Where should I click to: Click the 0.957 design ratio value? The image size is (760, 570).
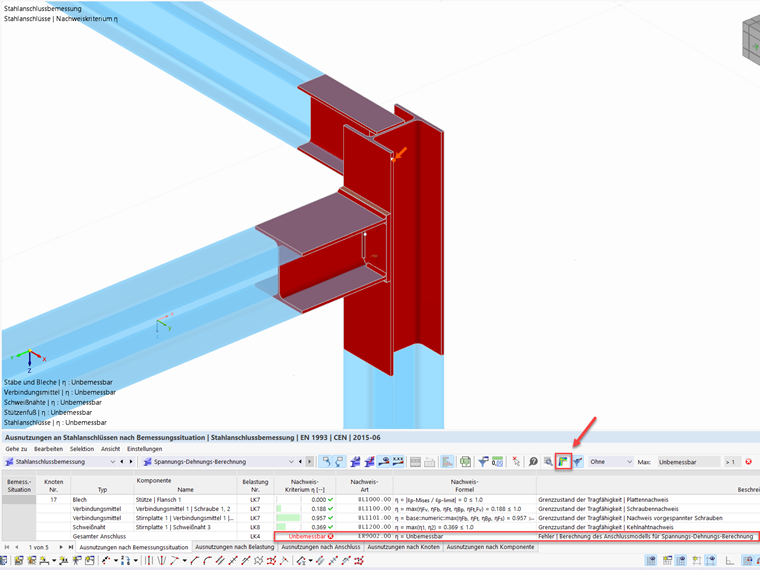318,518
